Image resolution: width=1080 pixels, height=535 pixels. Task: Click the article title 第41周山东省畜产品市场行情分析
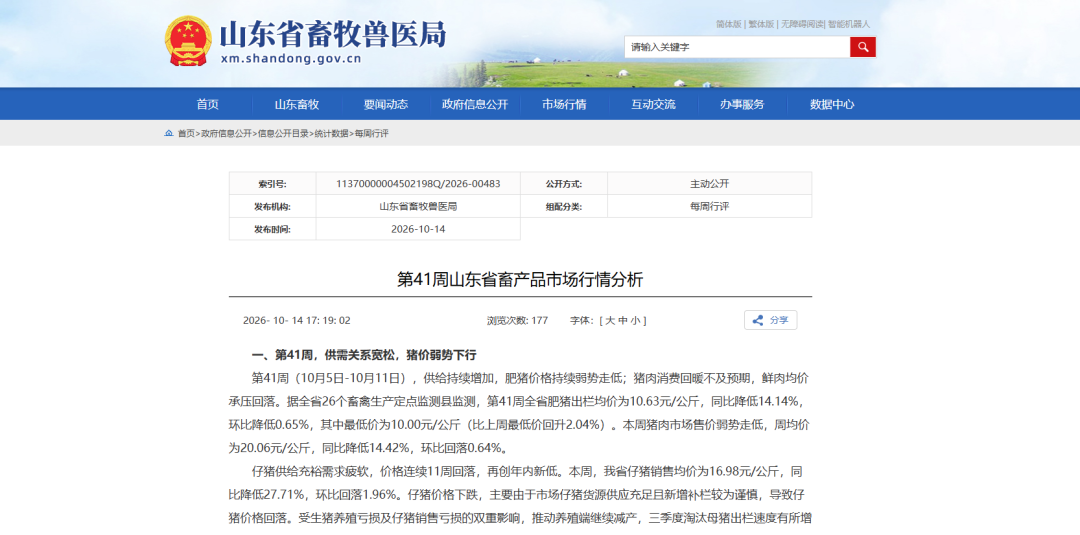coord(520,280)
